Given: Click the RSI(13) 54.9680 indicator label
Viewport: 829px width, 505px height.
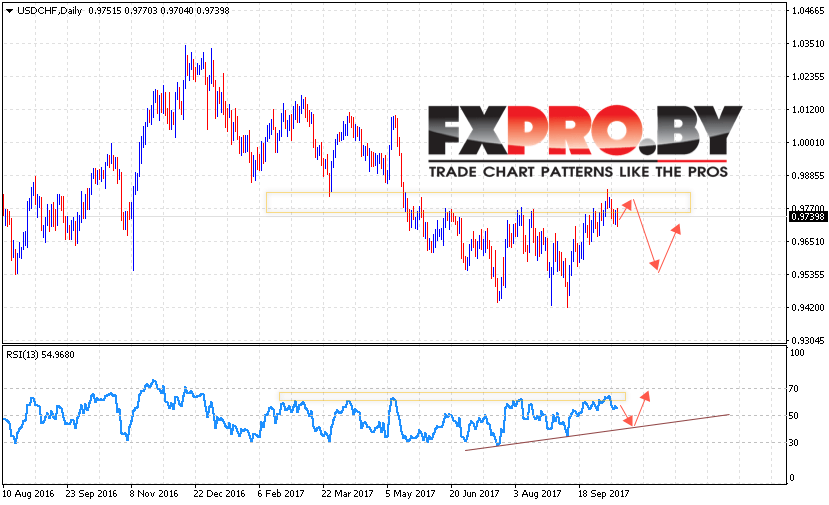Looking at the screenshot, I should click(x=40, y=354).
